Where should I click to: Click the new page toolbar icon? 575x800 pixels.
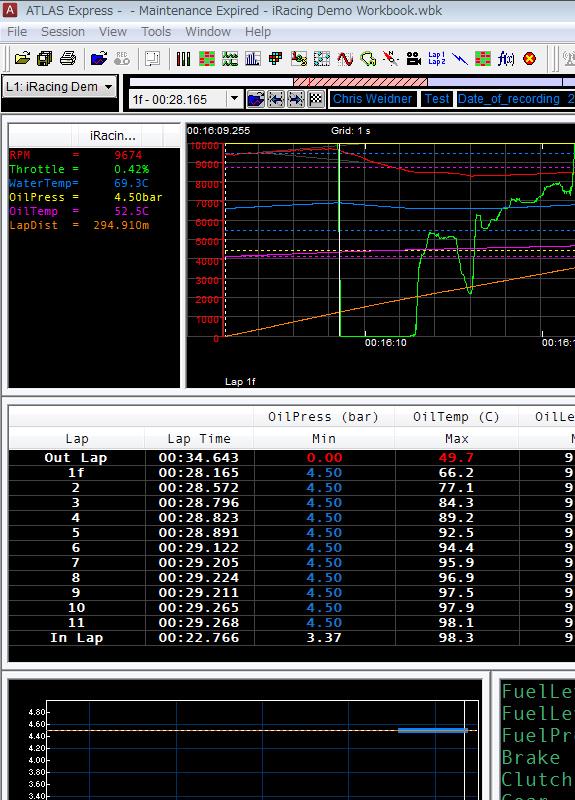point(152,59)
